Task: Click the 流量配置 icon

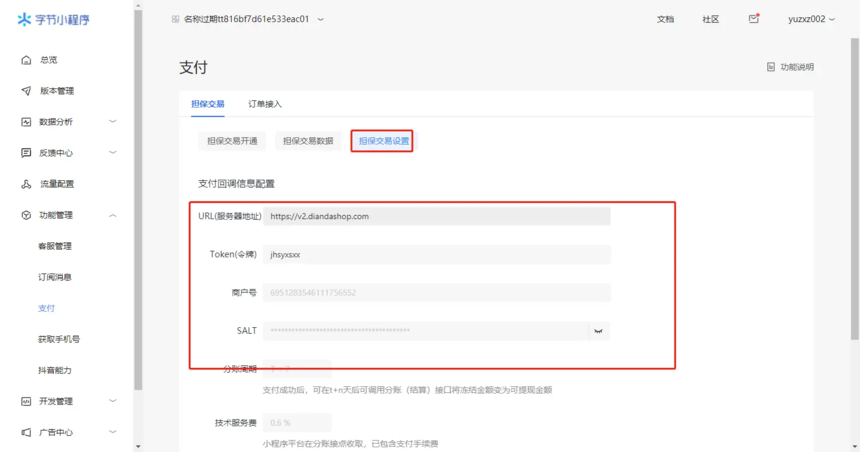Action: coord(26,184)
